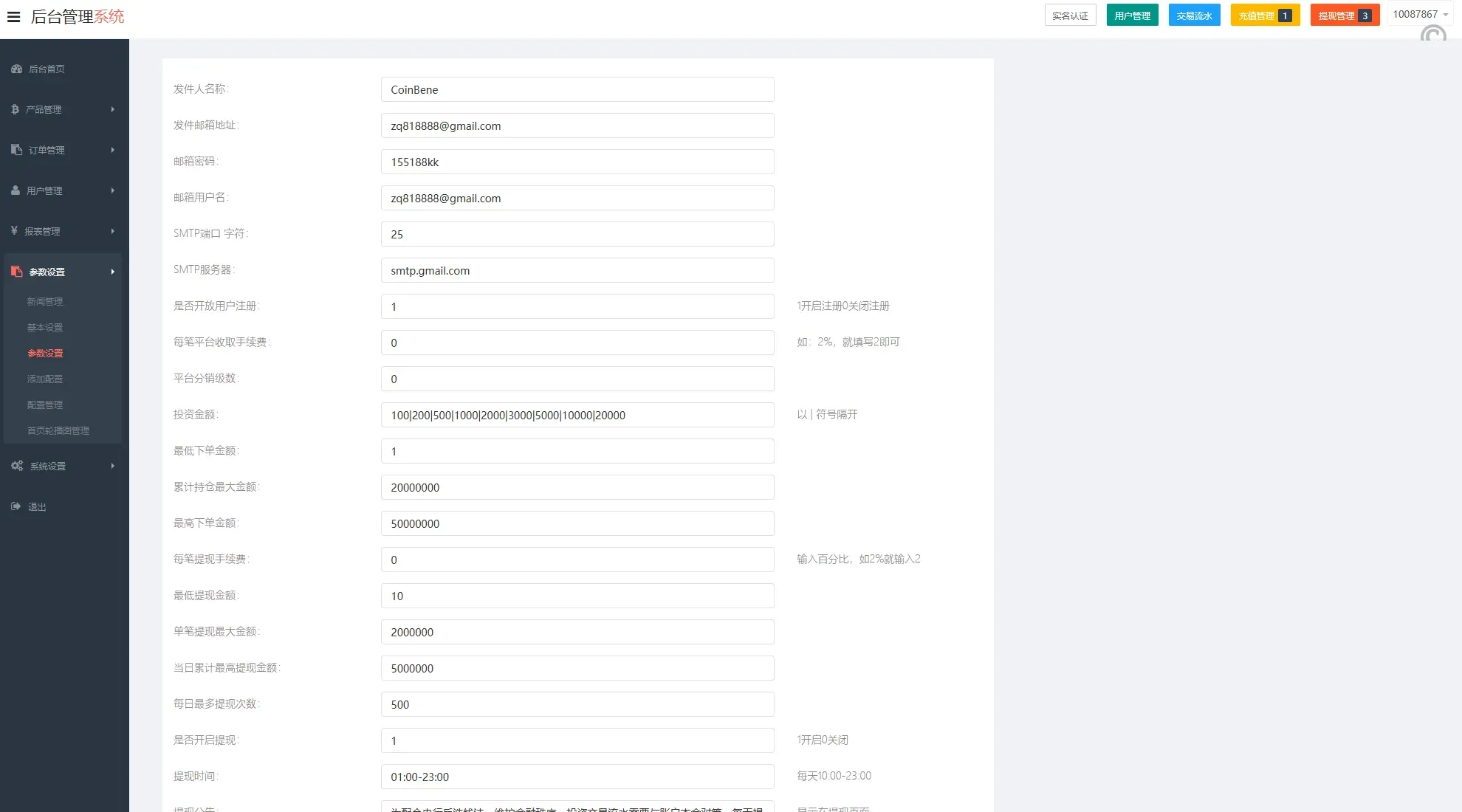Expand the 系统设置 submenu arrow
This screenshot has height=812, width=1462.
[x=112, y=466]
